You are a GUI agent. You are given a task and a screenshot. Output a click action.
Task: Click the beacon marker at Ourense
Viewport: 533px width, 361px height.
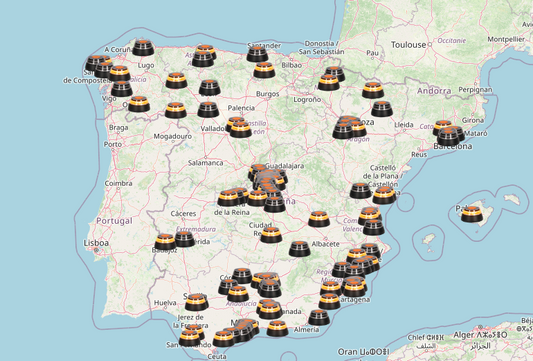pos(139,104)
